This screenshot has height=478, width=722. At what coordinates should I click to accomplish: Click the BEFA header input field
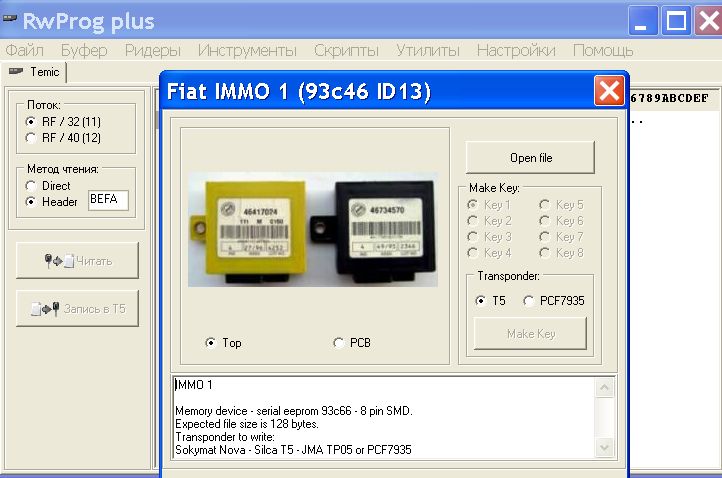pos(108,200)
